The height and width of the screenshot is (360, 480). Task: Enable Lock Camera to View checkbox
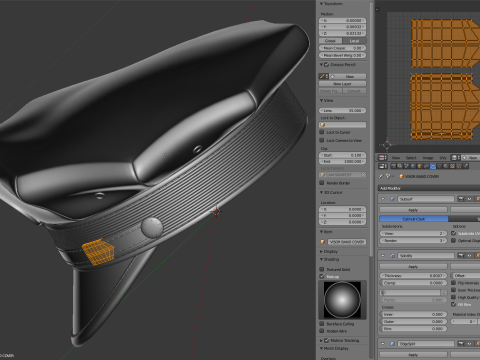[322, 140]
